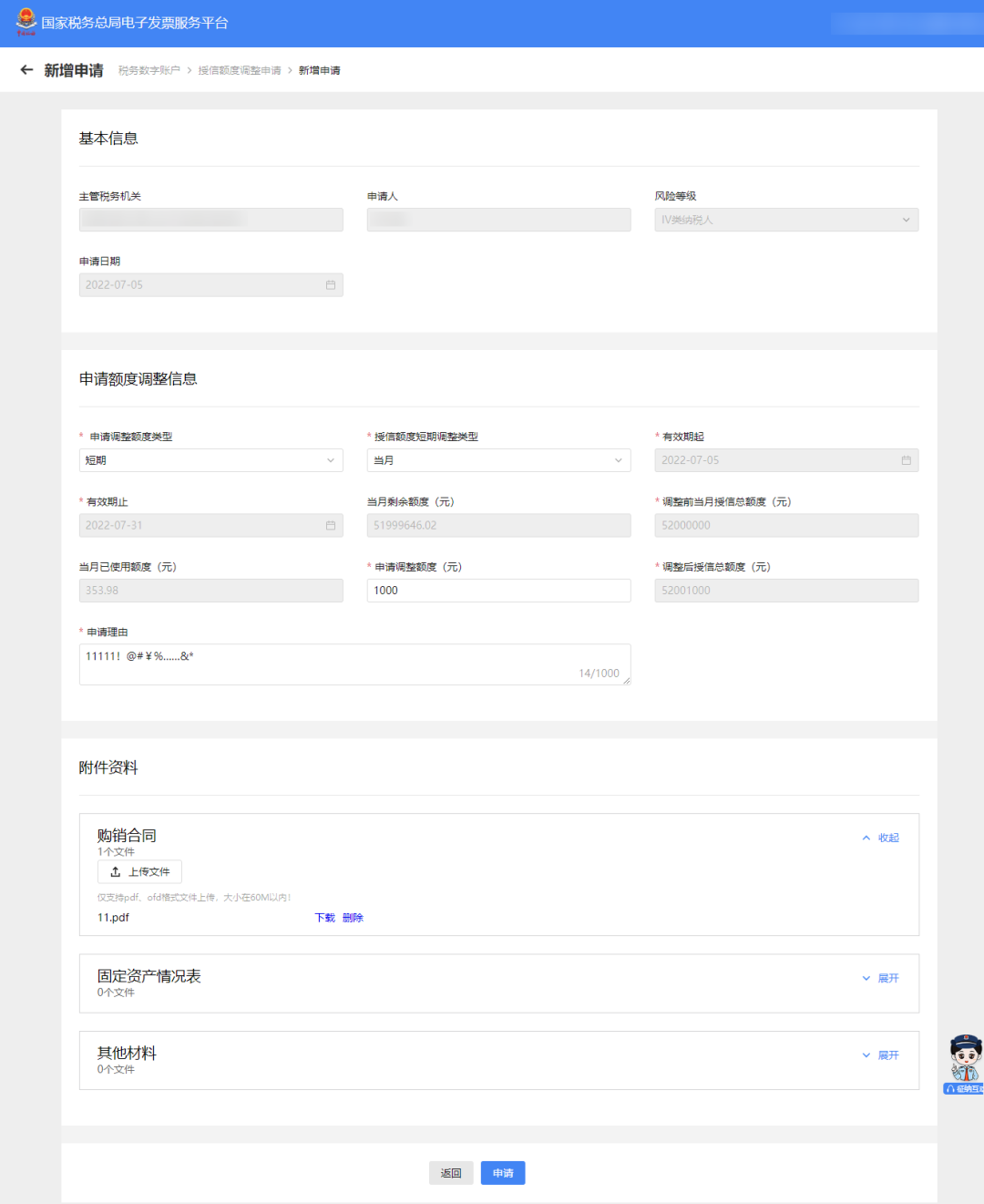The height and width of the screenshot is (1204, 984).
Task: Expand the 其他材料 section
Action: coord(881,1055)
